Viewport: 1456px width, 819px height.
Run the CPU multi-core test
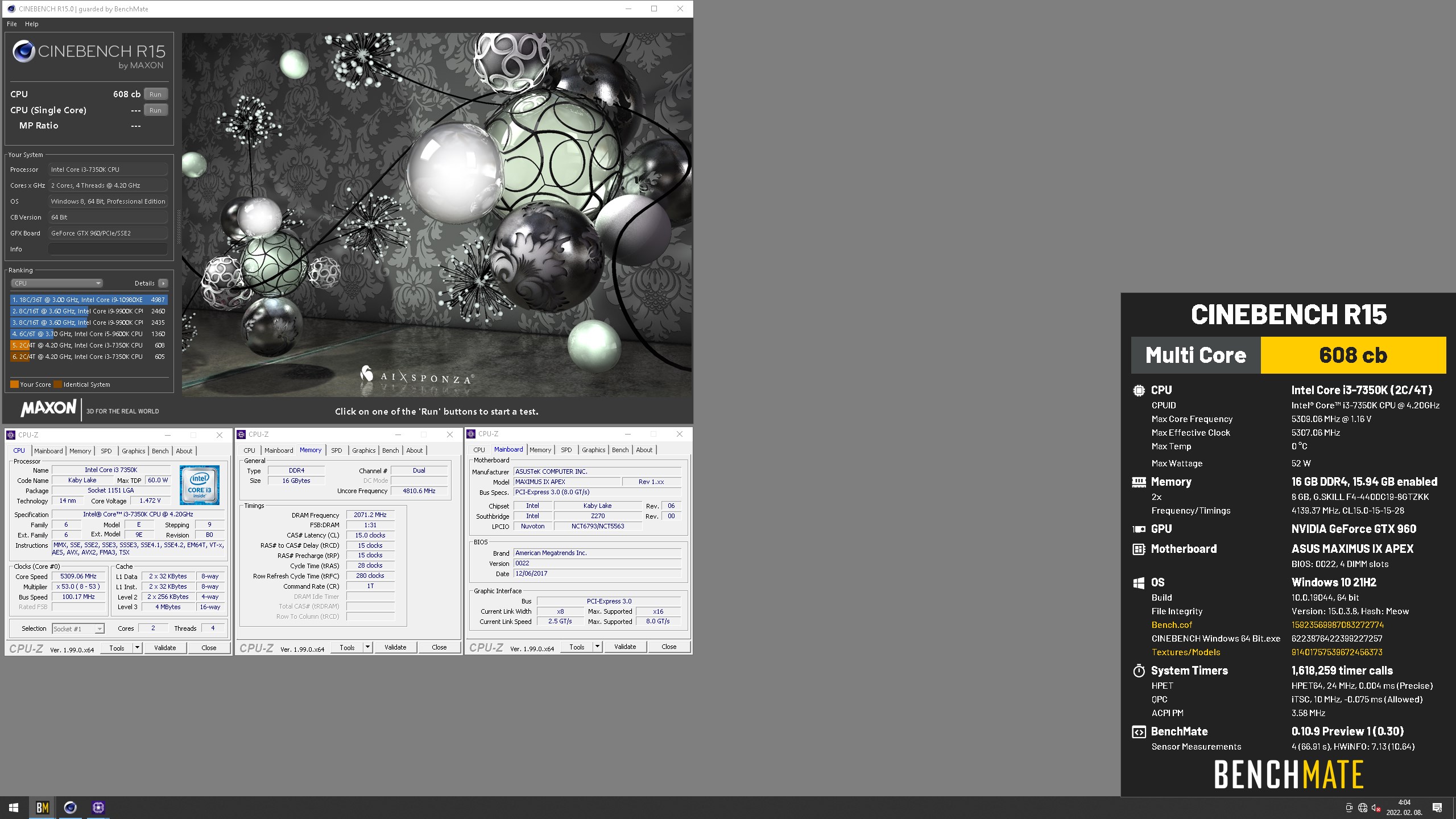click(155, 94)
